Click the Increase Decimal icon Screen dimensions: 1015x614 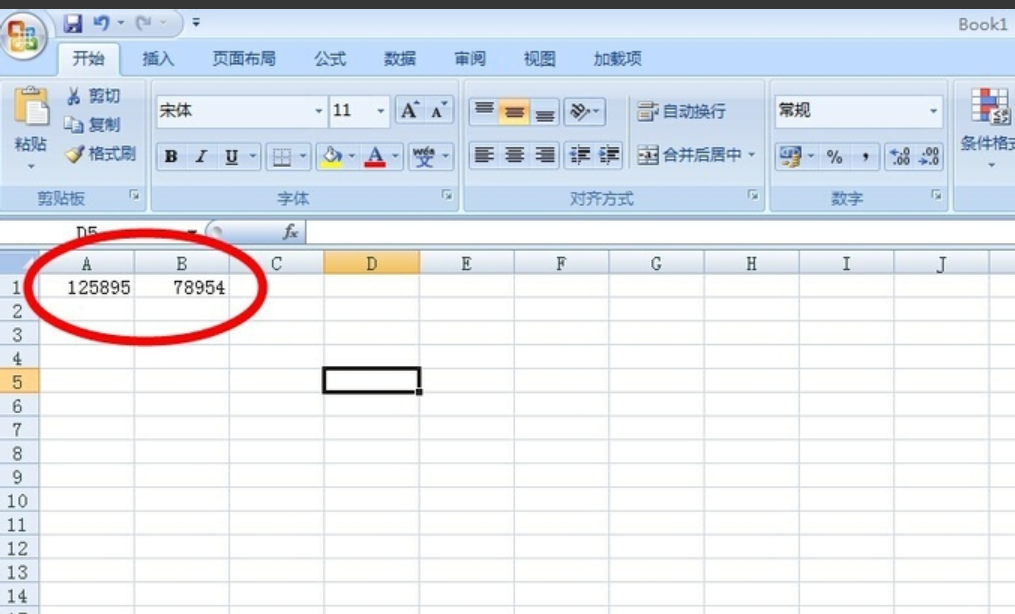(899, 157)
